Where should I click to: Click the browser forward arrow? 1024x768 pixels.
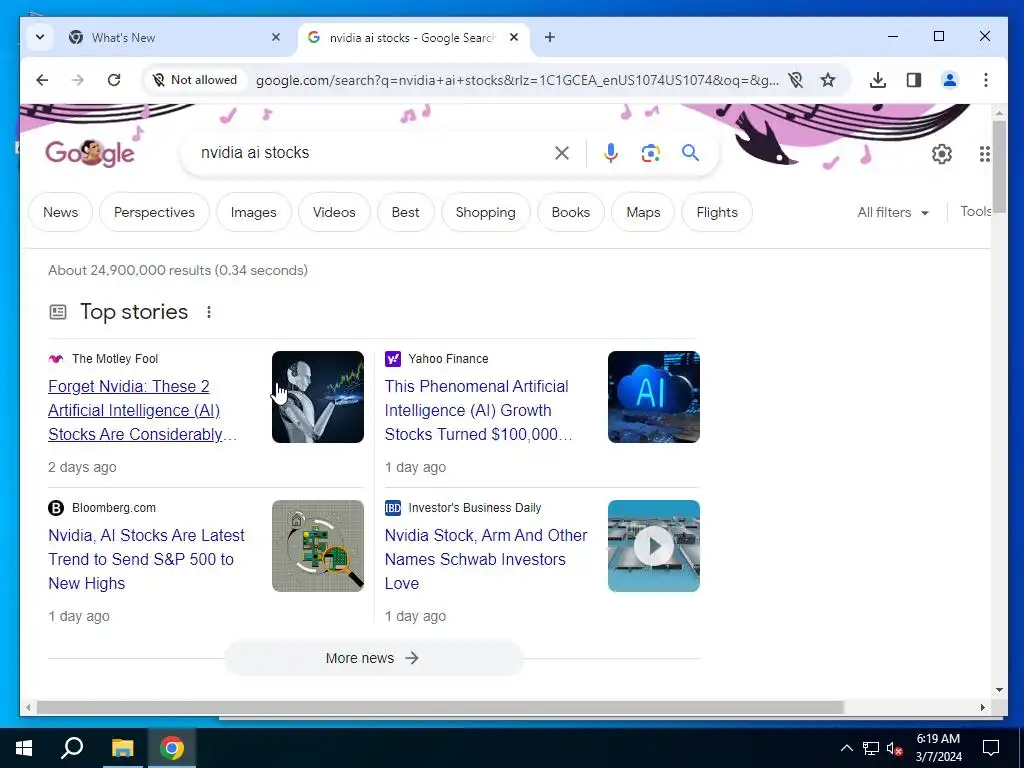[78, 80]
